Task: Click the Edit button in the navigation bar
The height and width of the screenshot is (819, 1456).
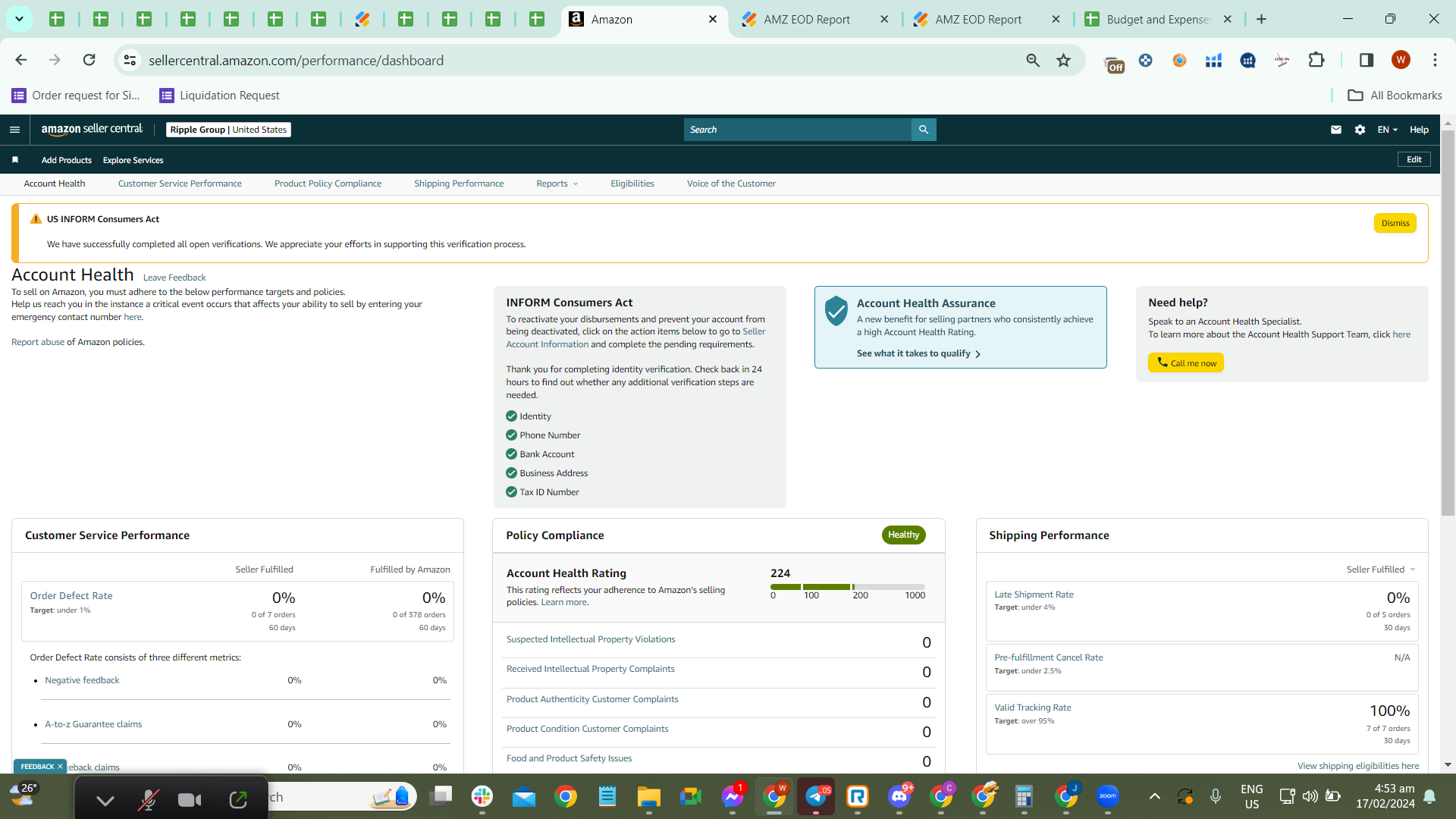Action: tap(1414, 159)
